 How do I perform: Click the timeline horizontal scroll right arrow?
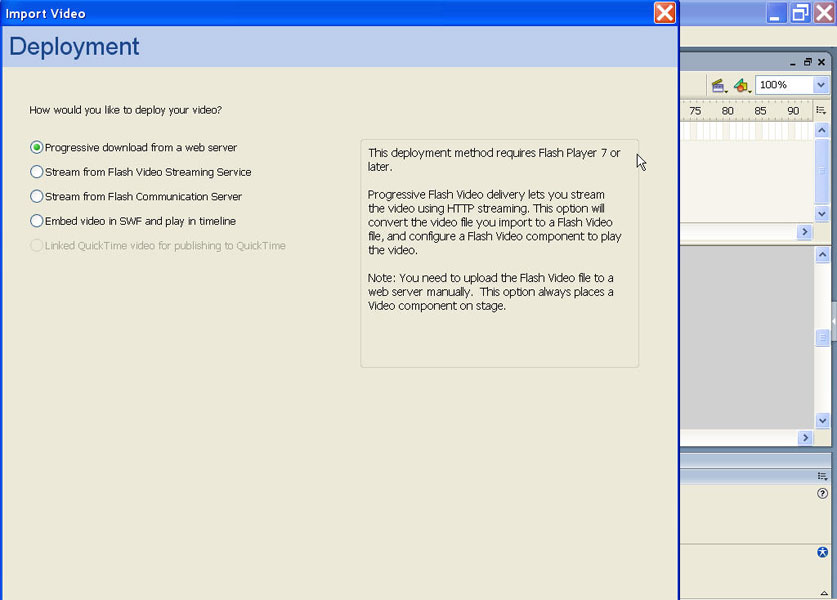804,232
